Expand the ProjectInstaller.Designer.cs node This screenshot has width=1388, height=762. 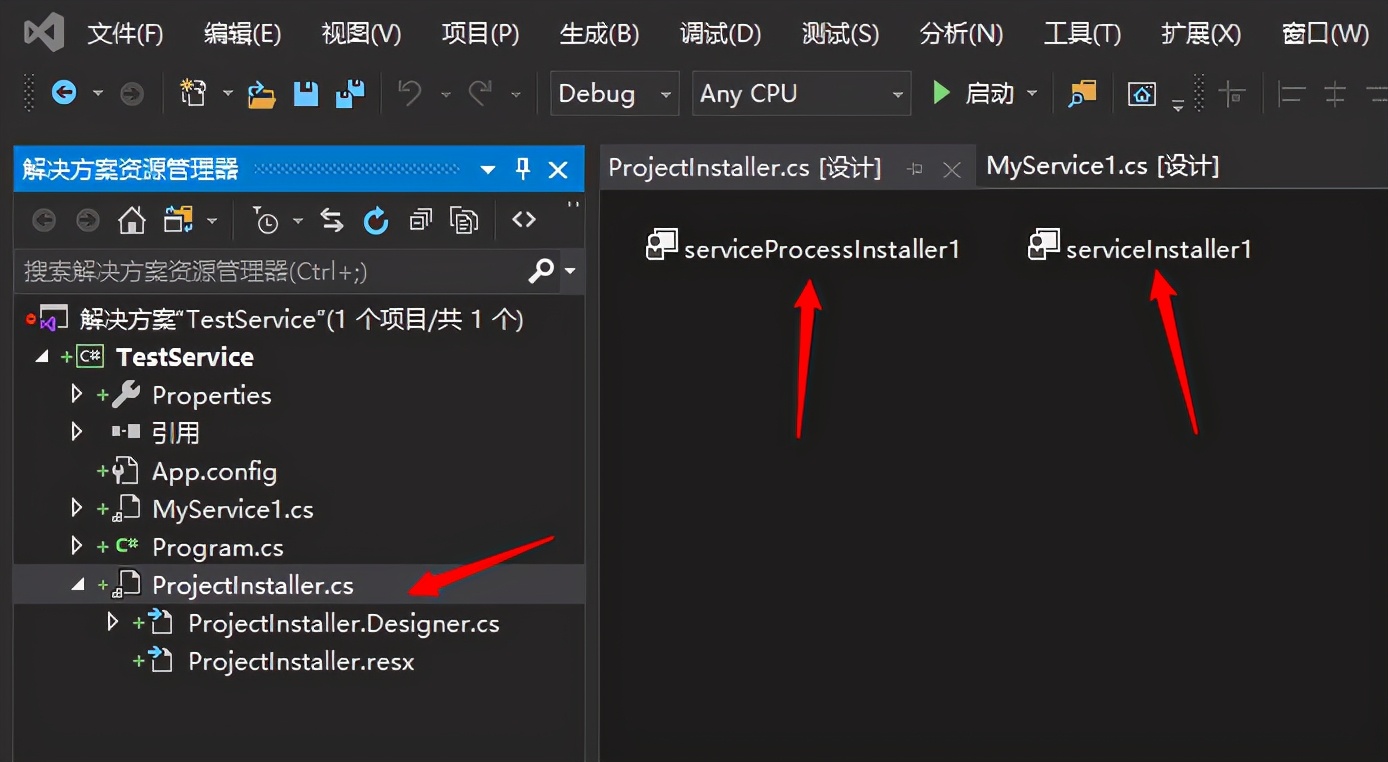(113, 622)
